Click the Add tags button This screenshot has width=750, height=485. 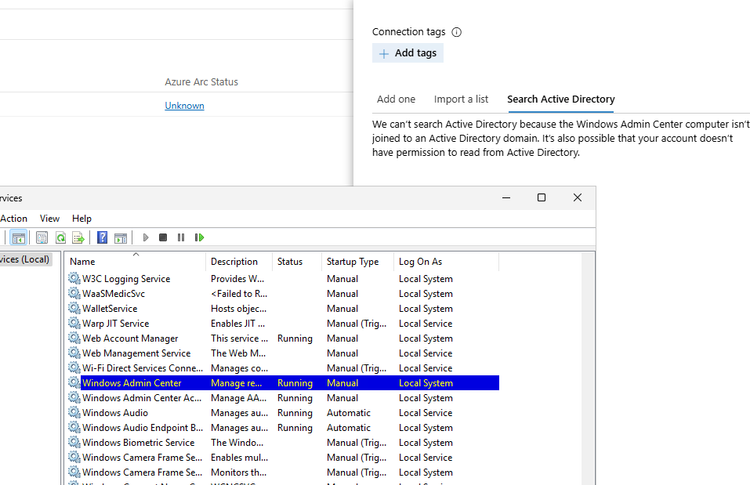coord(408,53)
